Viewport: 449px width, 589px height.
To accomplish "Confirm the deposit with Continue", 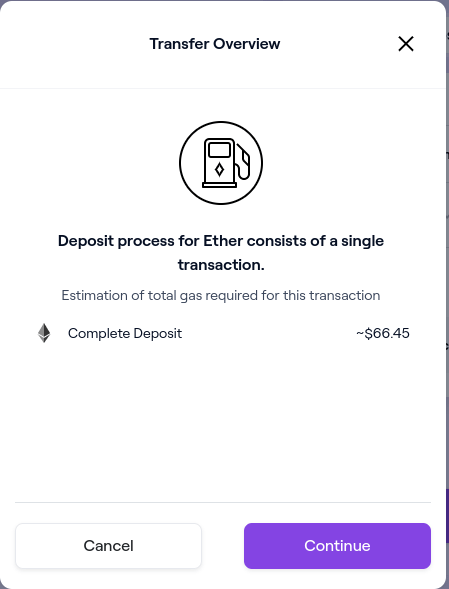I will [x=337, y=546].
